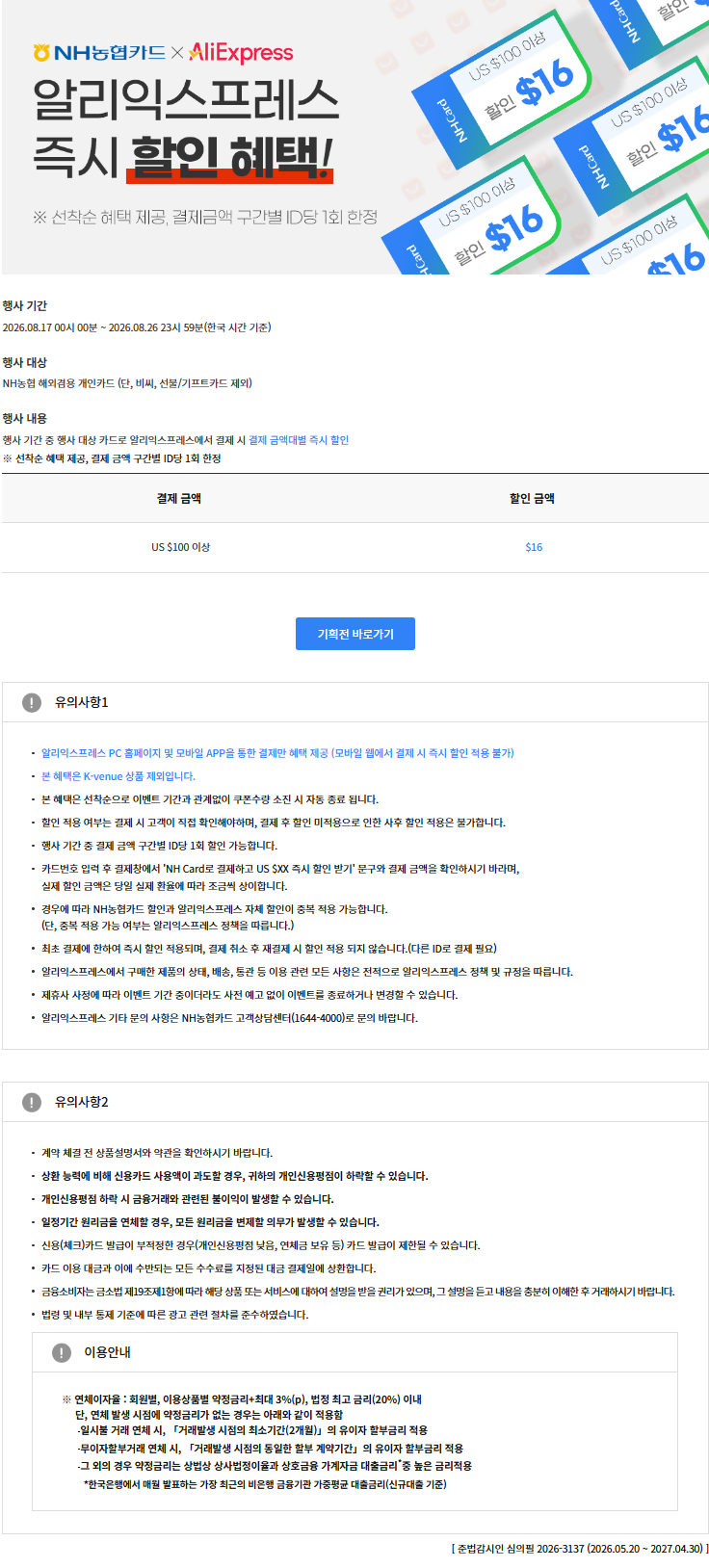Click the 이용안내 exclamation icon
The image size is (709, 1568).
click(x=61, y=1352)
